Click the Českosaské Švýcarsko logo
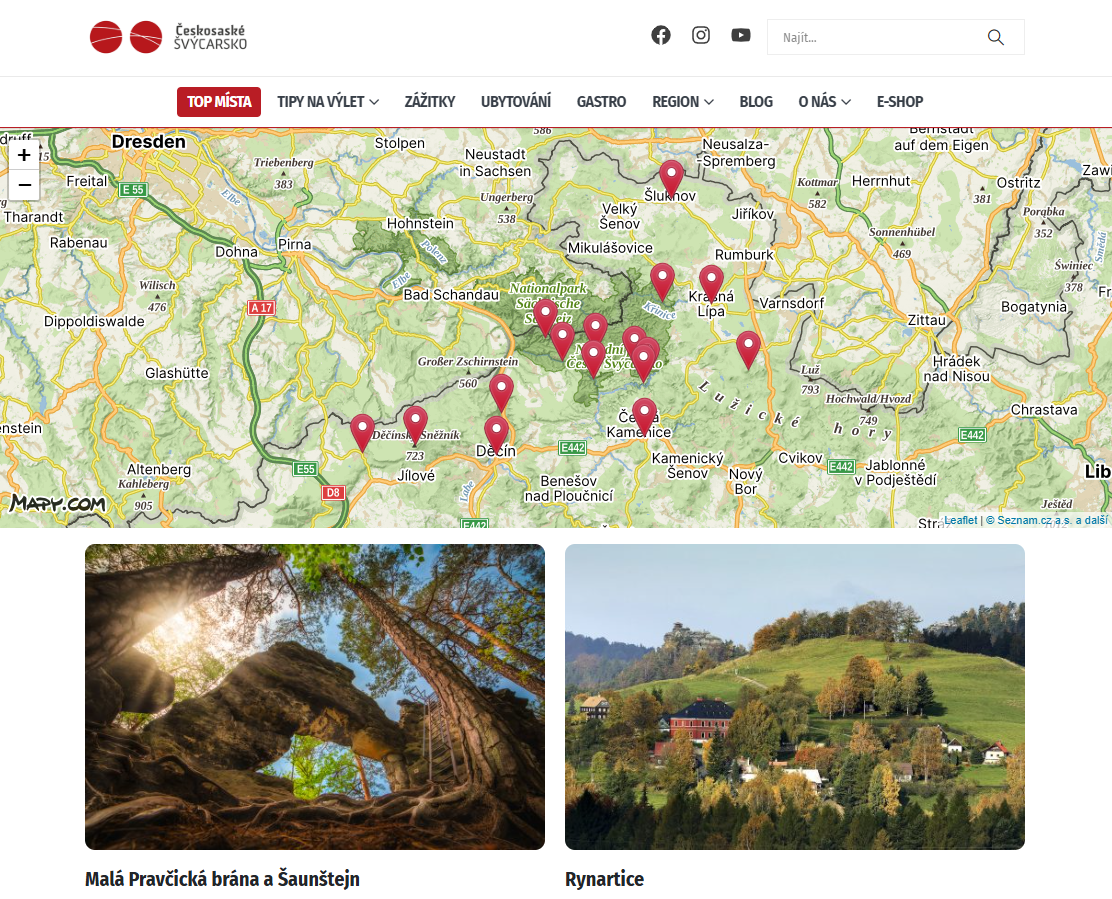Viewport: 1112px width, 899px height. click(x=168, y=37)
